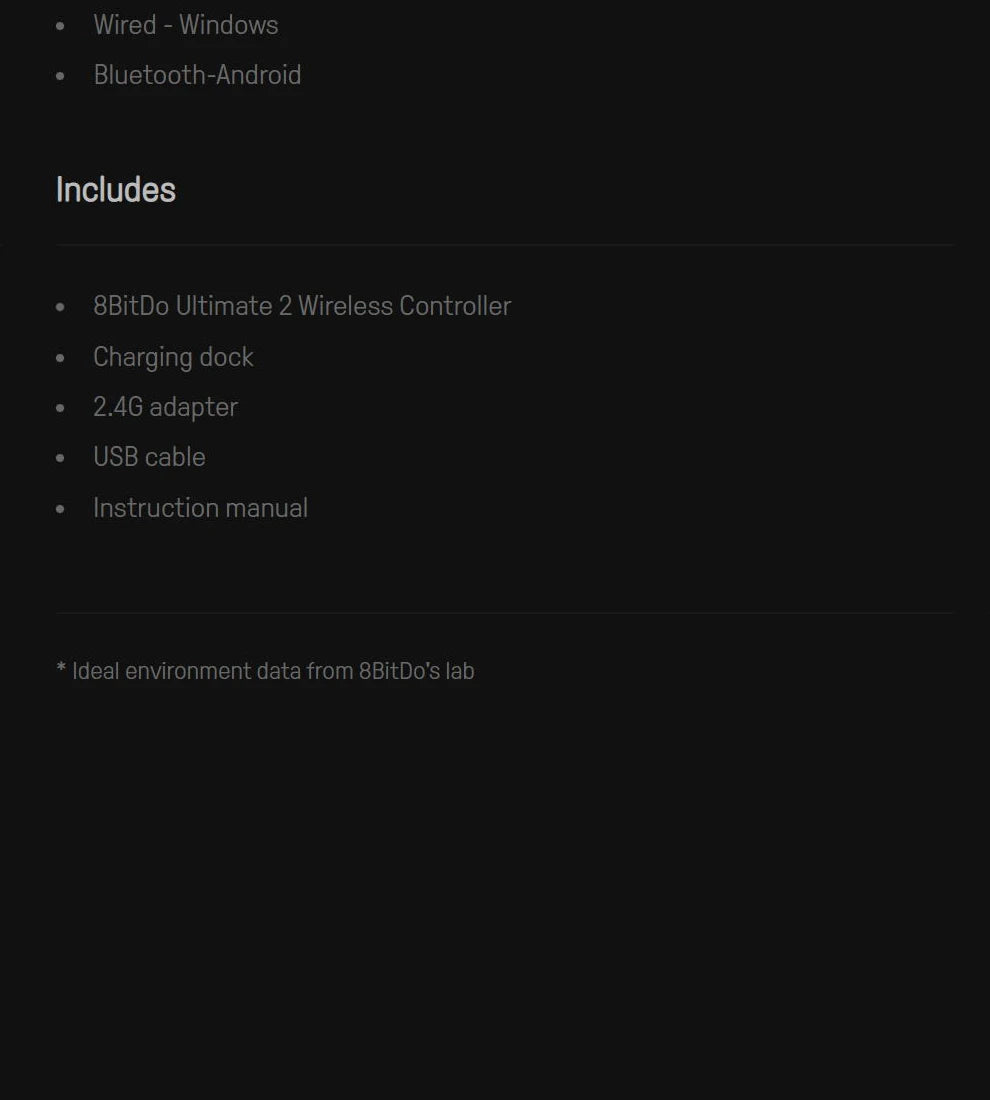This screenshot has width=990, height=1100.
Task: Click the divider line above the footnote
Action: pos(505,612)
